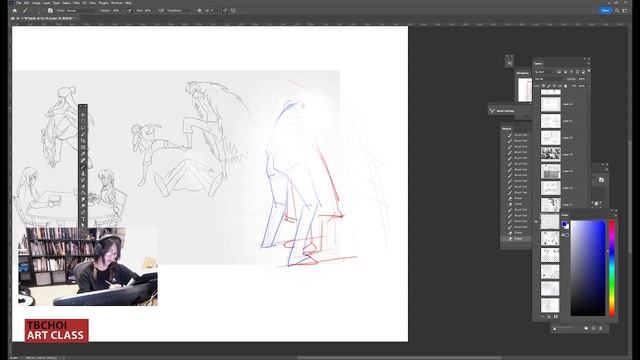Select the Move tool in floating toolbar
This screenshot has width=640, height=360.
click(x=83, y=115)
